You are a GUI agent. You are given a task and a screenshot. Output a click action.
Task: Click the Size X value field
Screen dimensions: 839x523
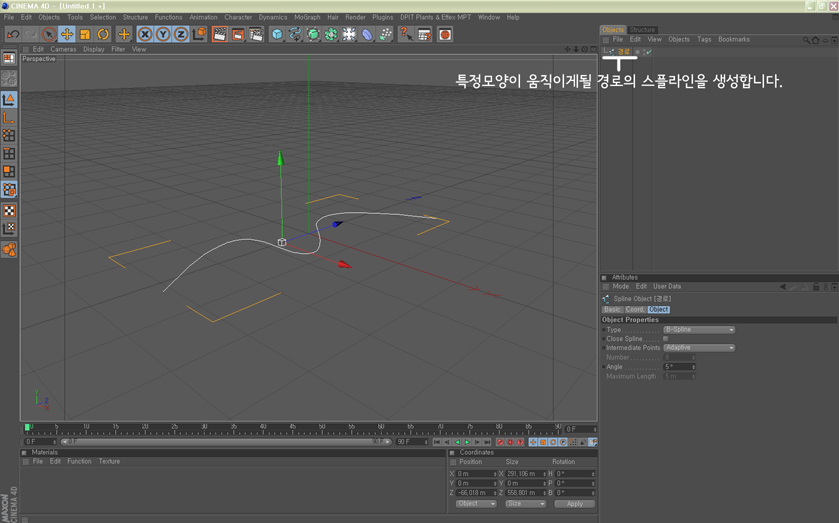click(x=525, y=474)
